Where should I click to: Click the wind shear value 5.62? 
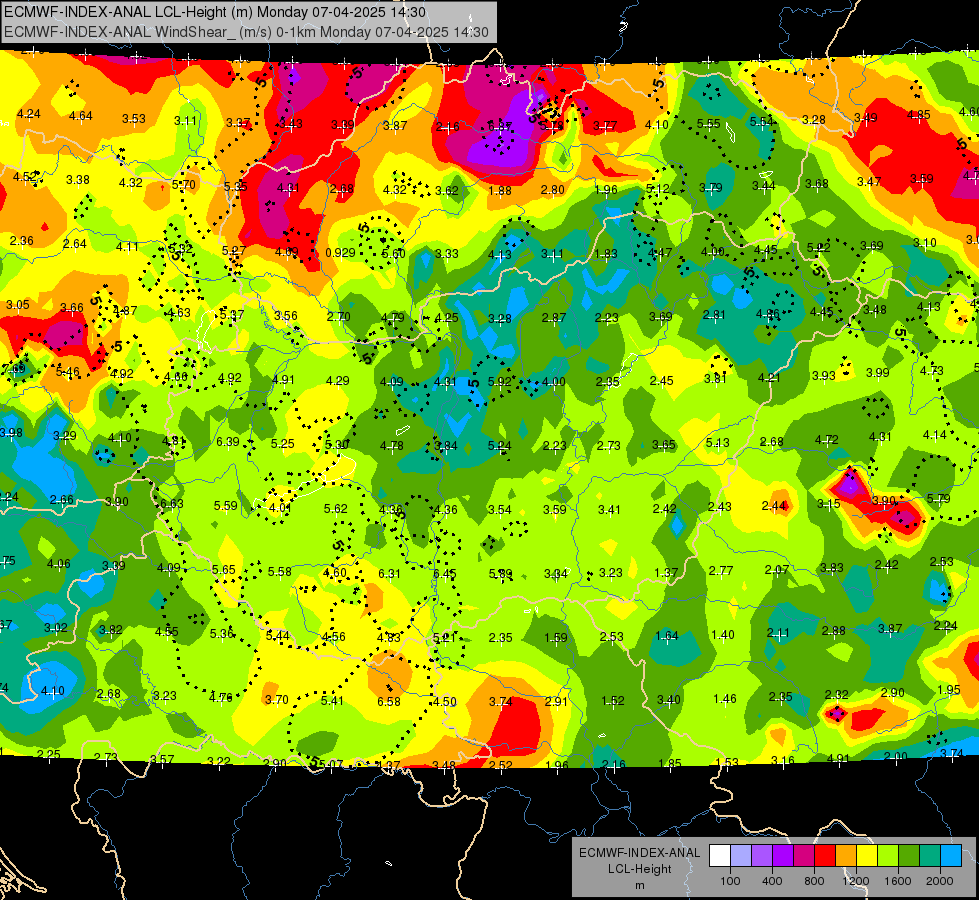pyautogui.click(x=335, y=509)
